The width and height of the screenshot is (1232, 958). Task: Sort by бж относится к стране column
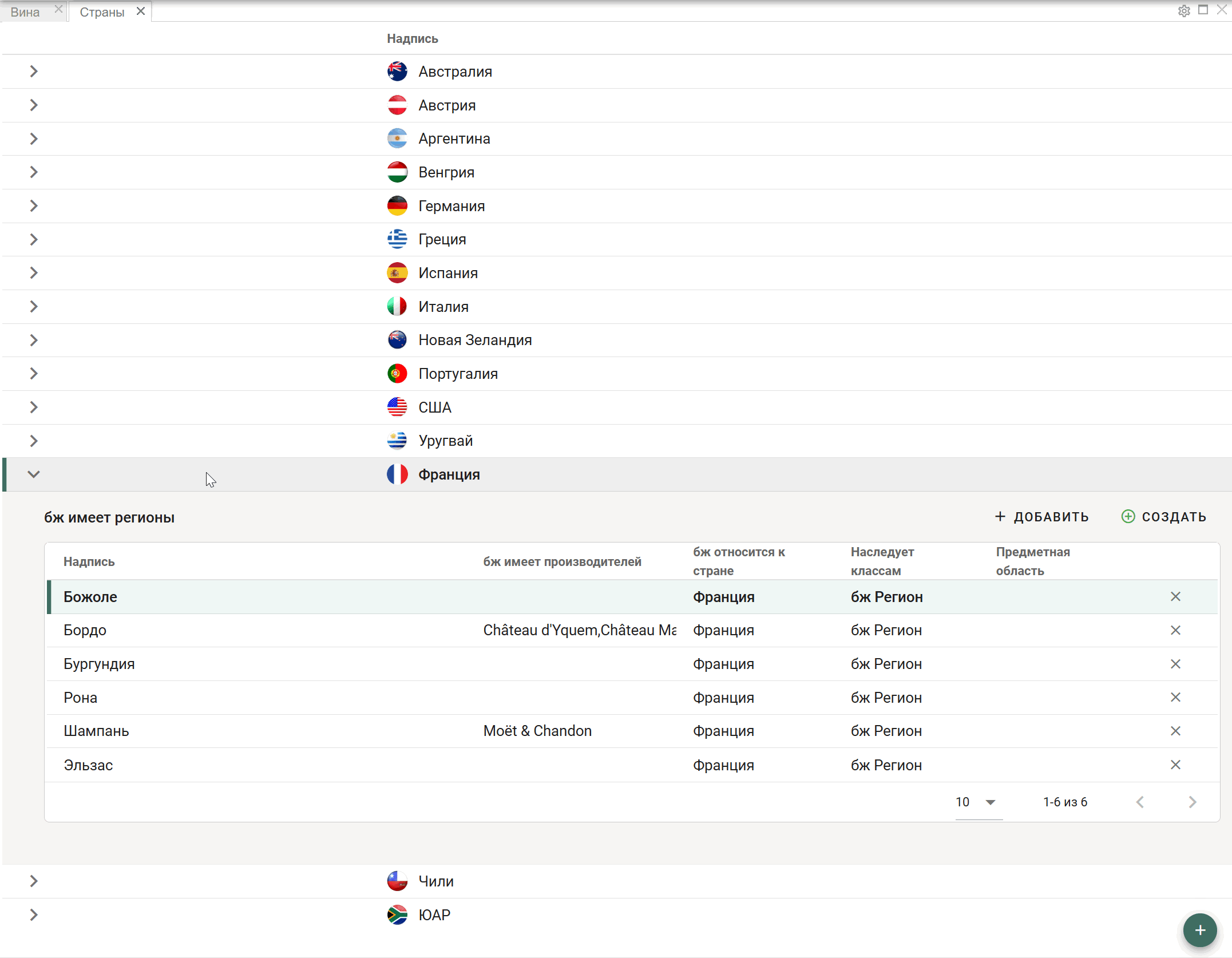point(739,561)
